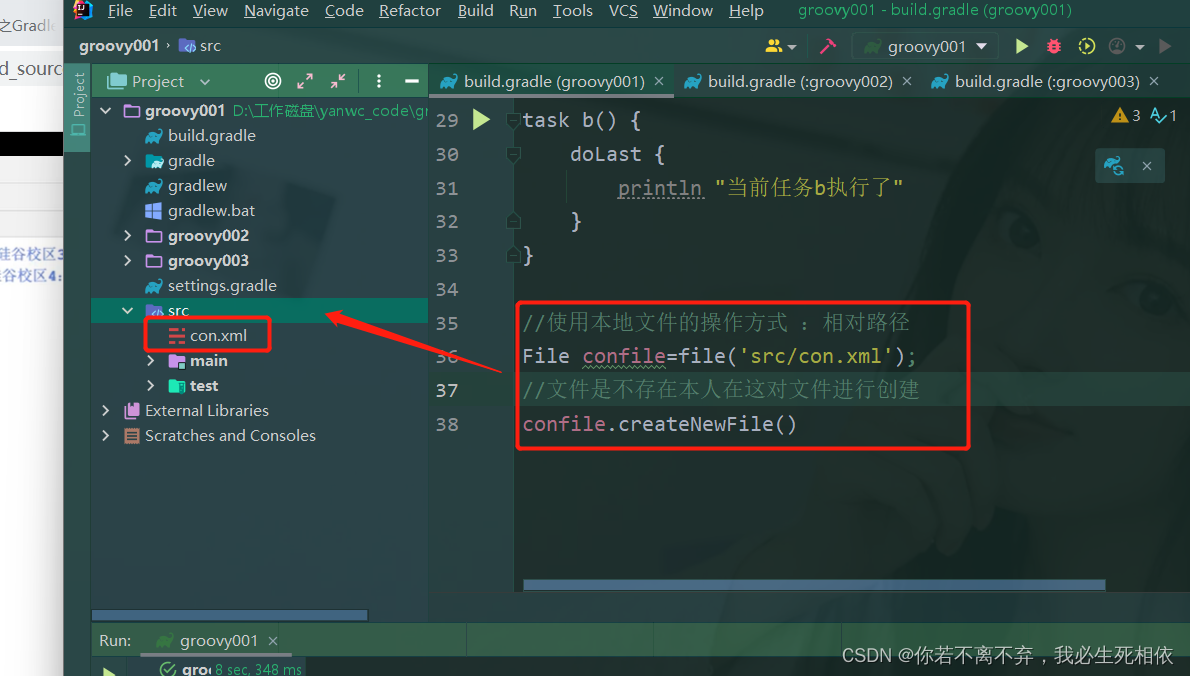The height and width of the screenshot is (676, 1190).
Task: Select settings.gradle in project tree
Action: [x=211, y=286]
